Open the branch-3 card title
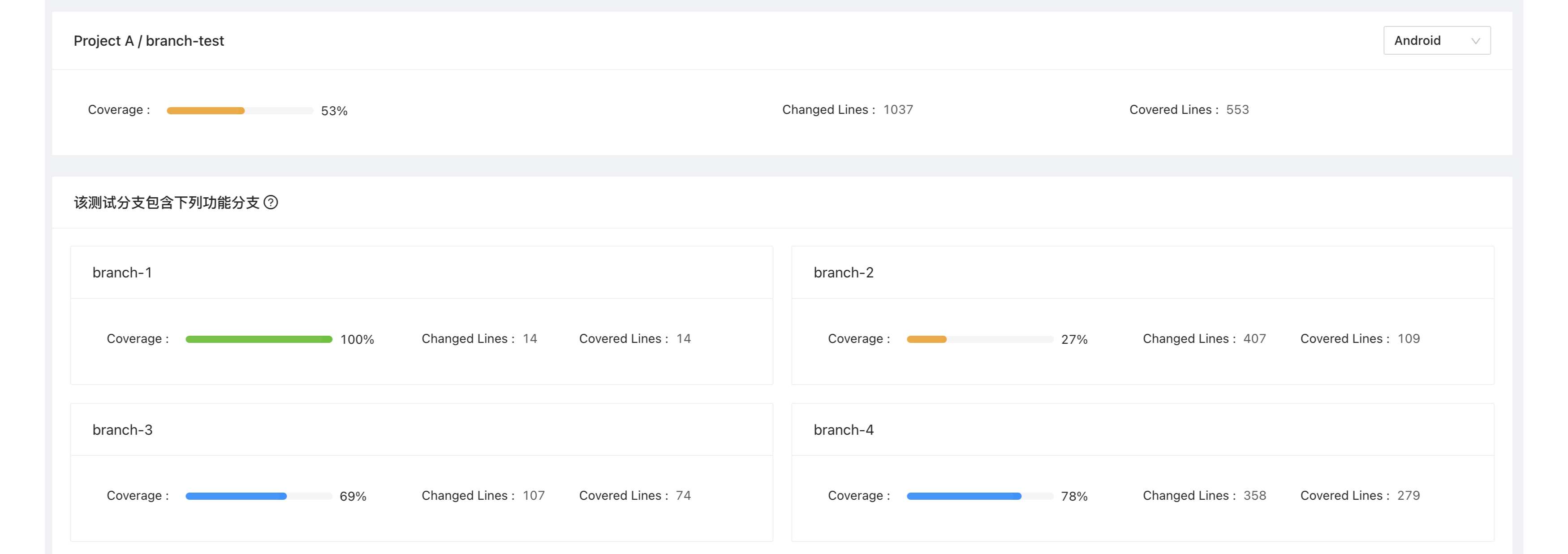Viewport: 1568px width, 554px height. tap(122, 429)
